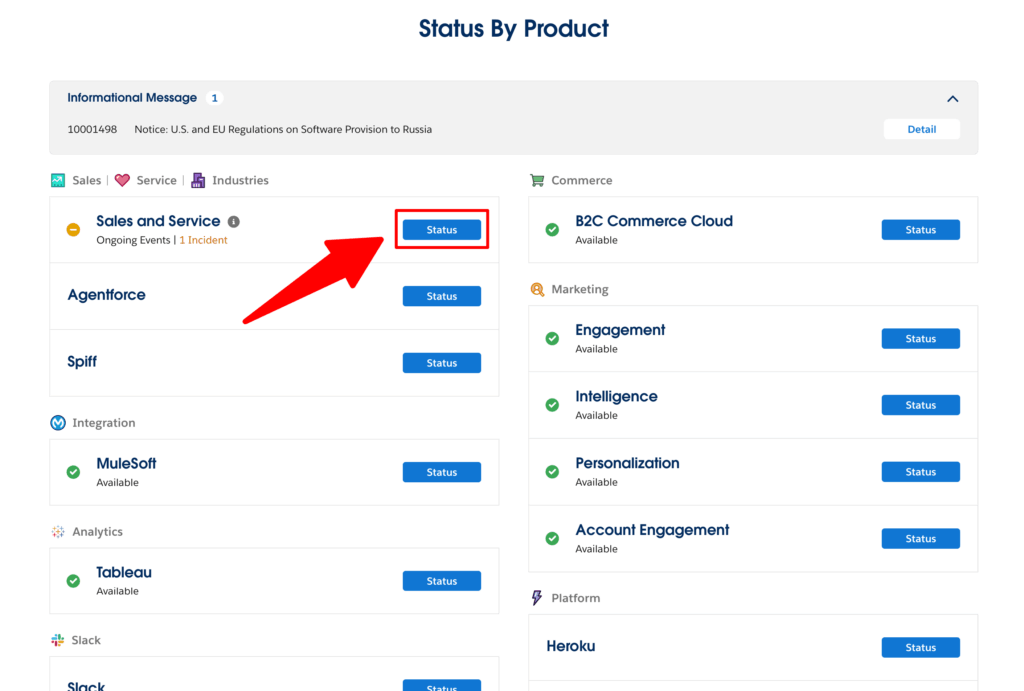Click the Engagement product name
This screenshot has width=1024, height=691.
coord(620,330)
